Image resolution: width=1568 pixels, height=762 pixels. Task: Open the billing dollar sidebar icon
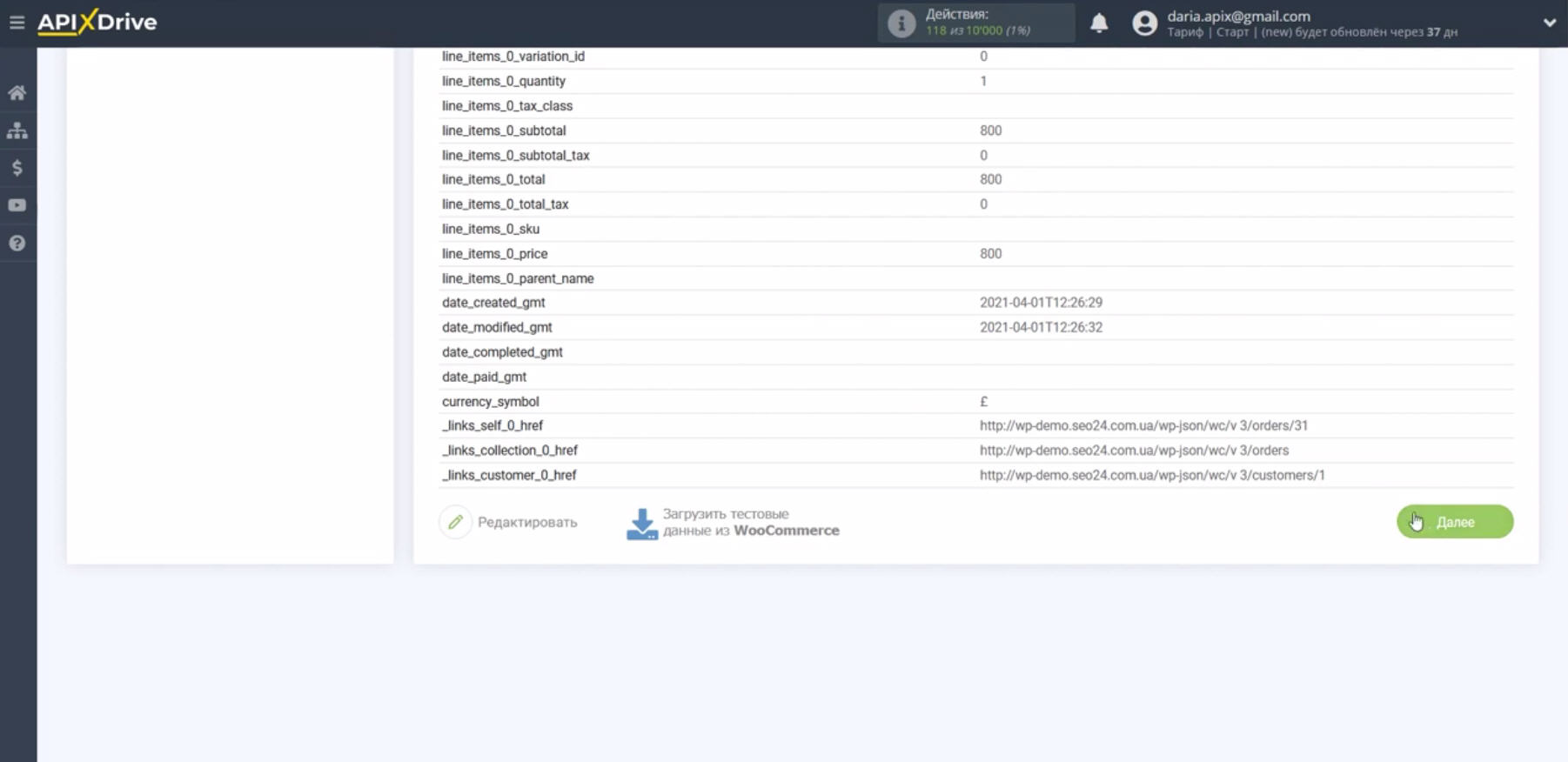(x=17, y=168)
